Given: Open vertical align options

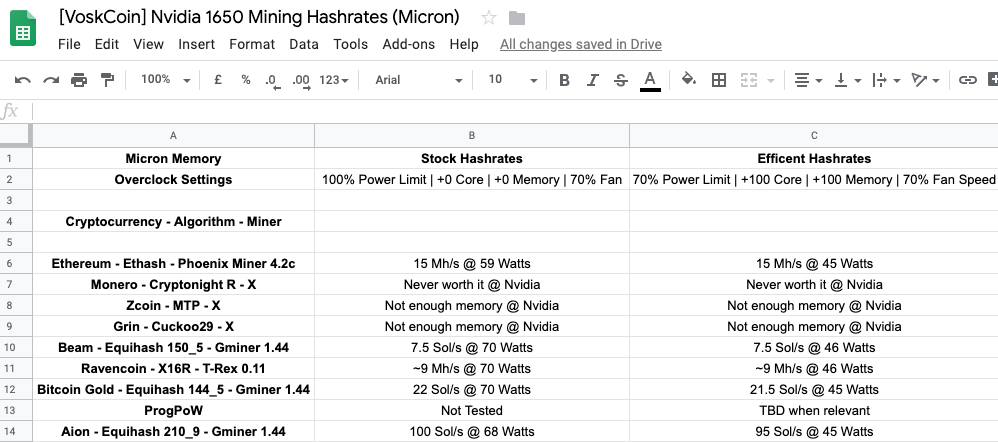Looking at the screenshot, I should point(847,80).
